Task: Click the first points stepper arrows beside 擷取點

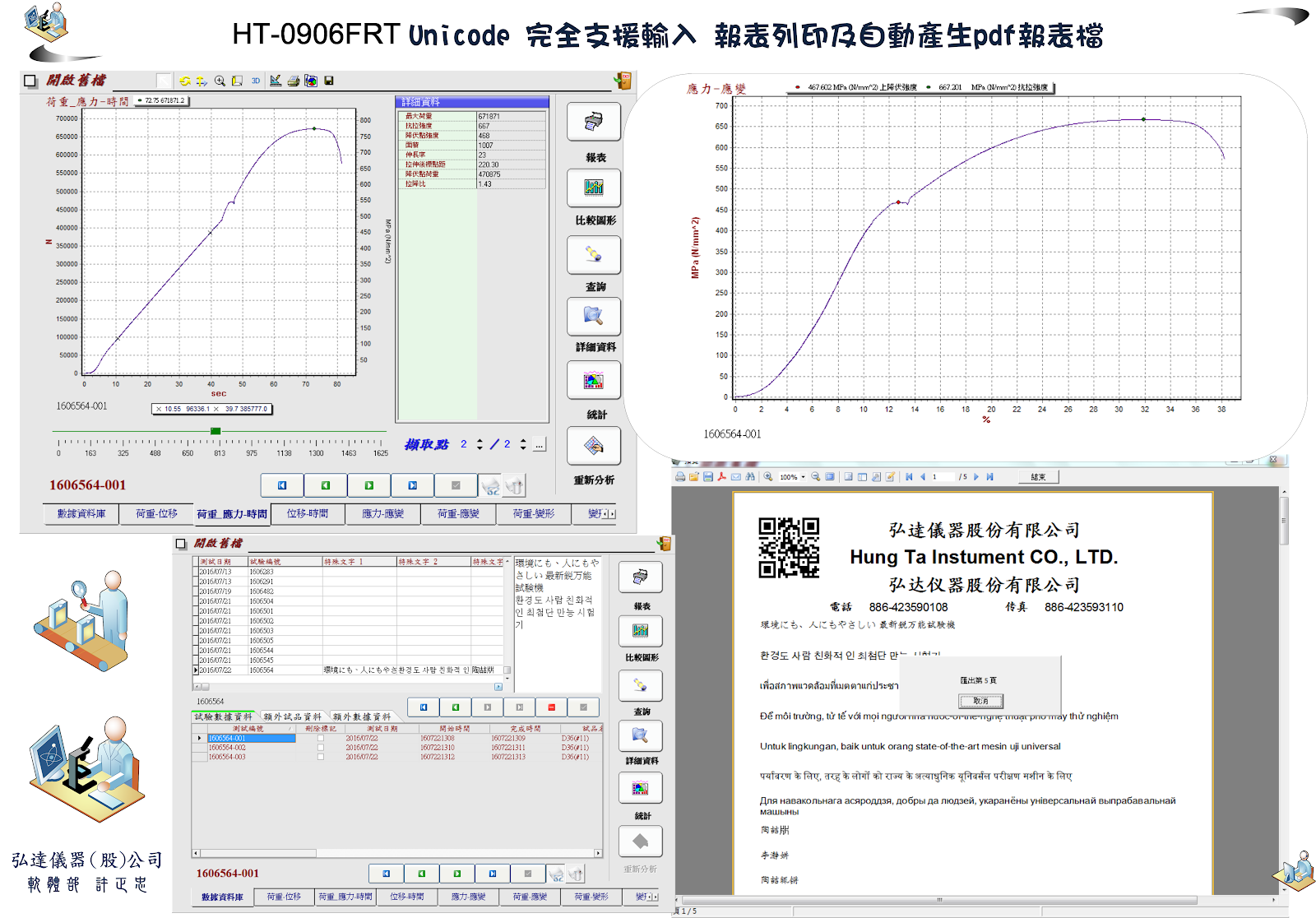Action: coord(480,444)
